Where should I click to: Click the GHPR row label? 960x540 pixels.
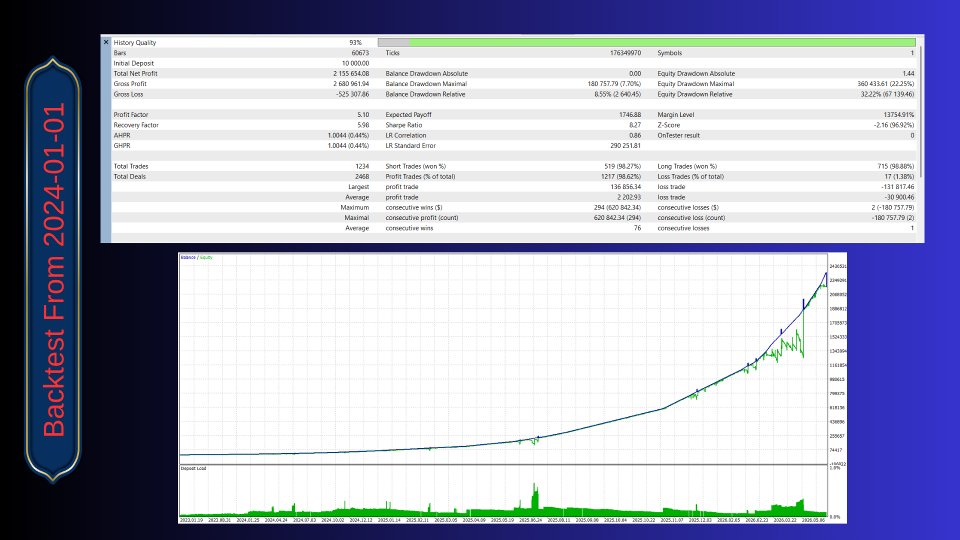click(122, 146)
